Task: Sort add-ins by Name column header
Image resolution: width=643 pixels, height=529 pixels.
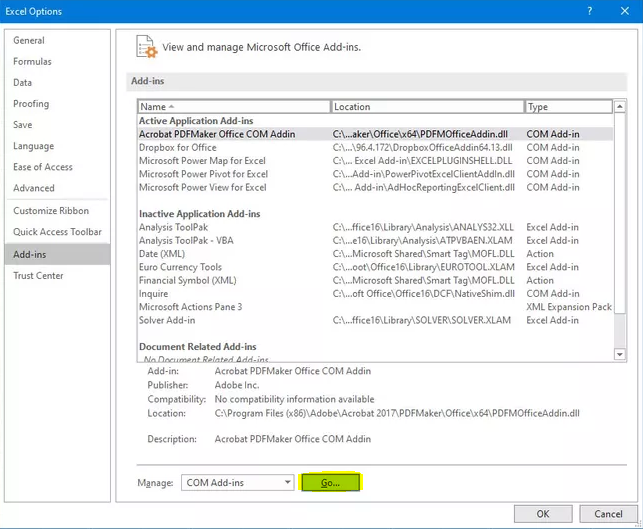Action: pyautogui.click(x=234, y=107)
